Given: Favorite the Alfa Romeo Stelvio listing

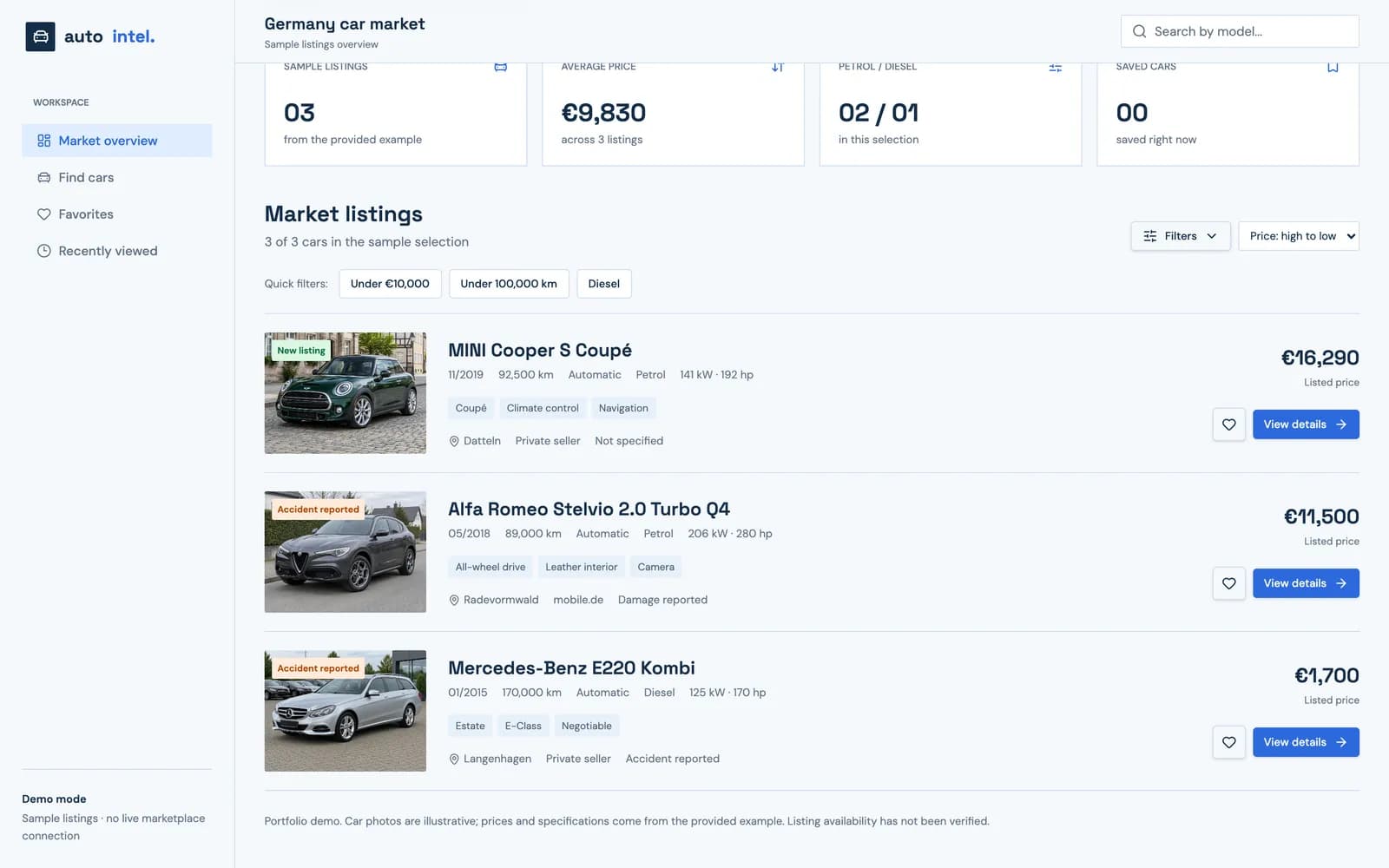Looking at the screenshot, I should click(x=1228, y=583).
